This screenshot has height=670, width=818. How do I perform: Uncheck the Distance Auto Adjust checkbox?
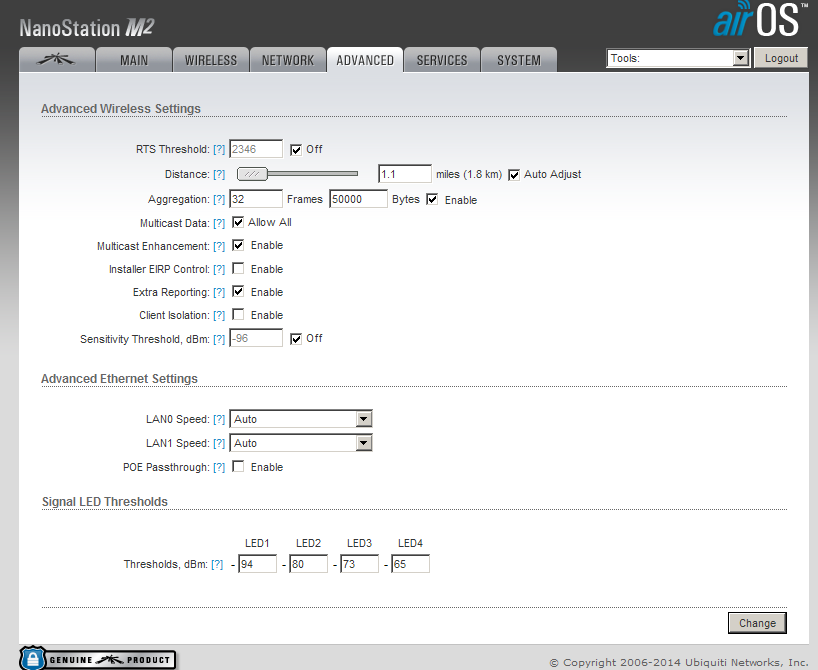pos(514,175)
